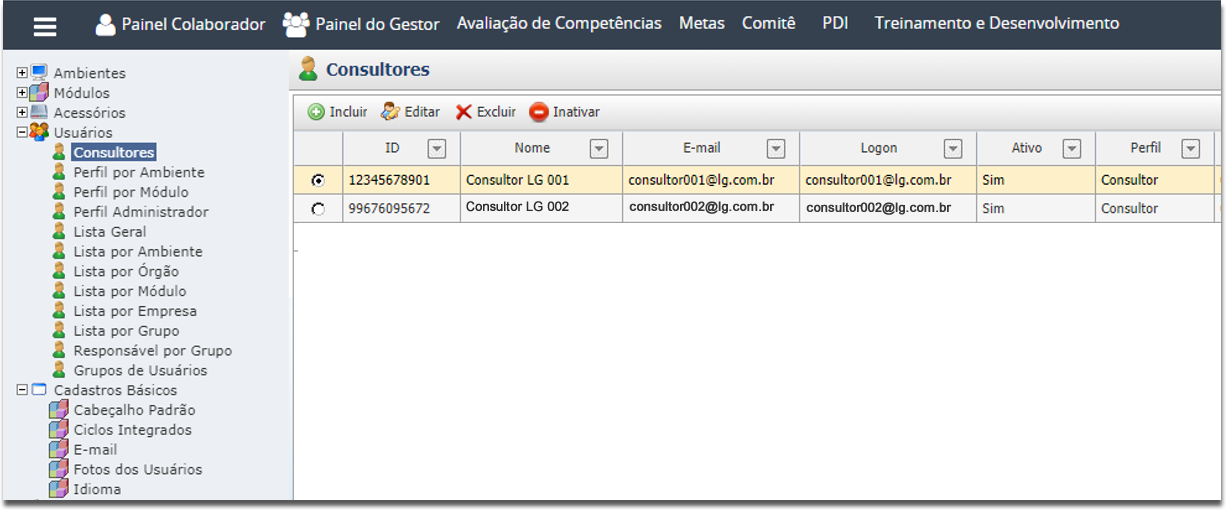
Task: Open the Ativo column filter dropdown
Action: (x=1071, y=149)
